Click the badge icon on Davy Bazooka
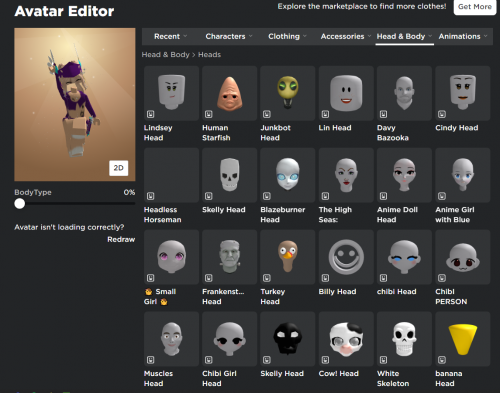 pos(383,114)
